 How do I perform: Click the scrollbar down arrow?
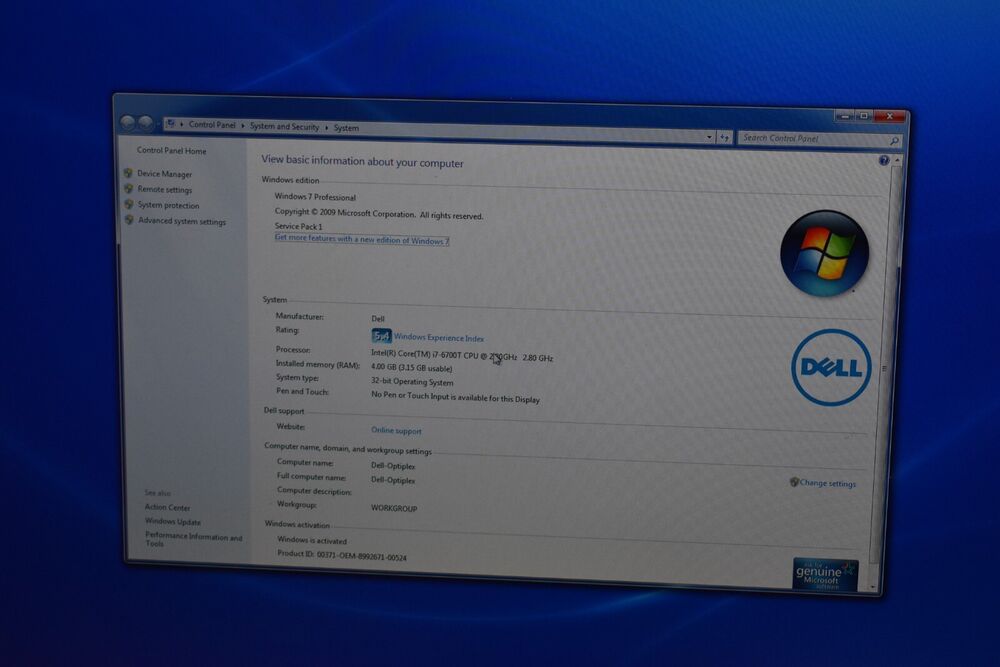[873, 586]
